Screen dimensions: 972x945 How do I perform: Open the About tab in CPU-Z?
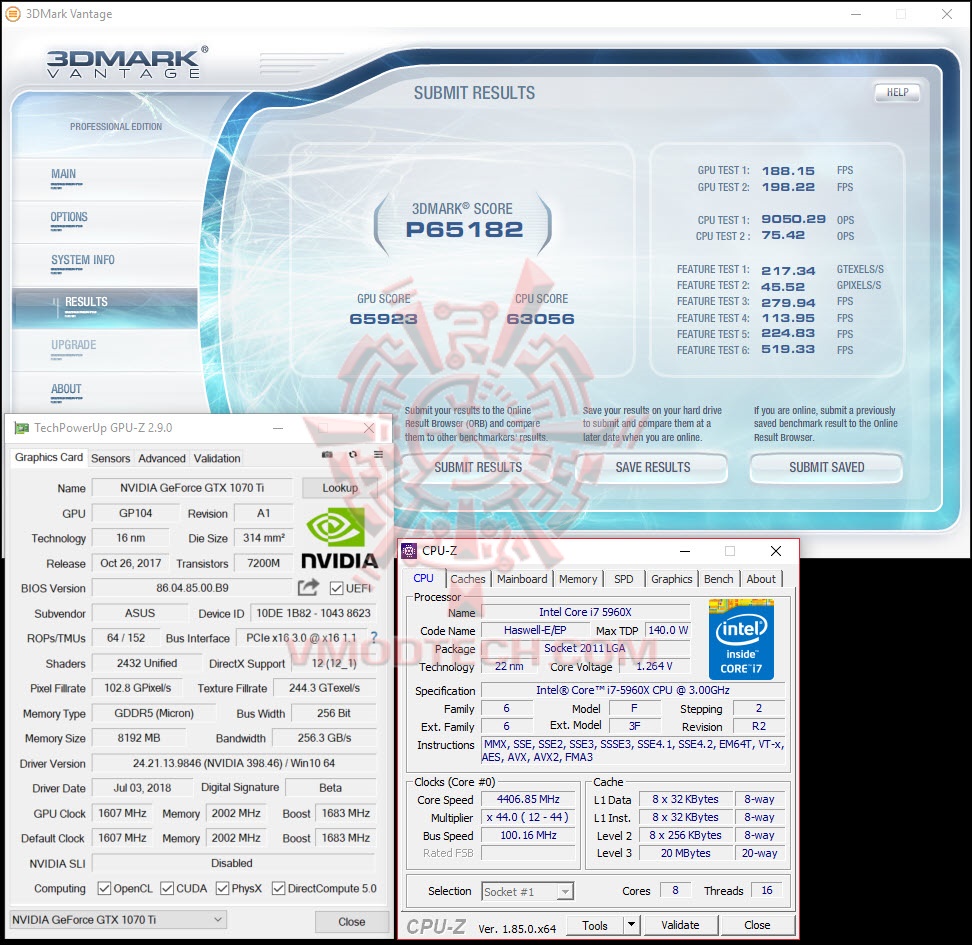pos(761,579)
